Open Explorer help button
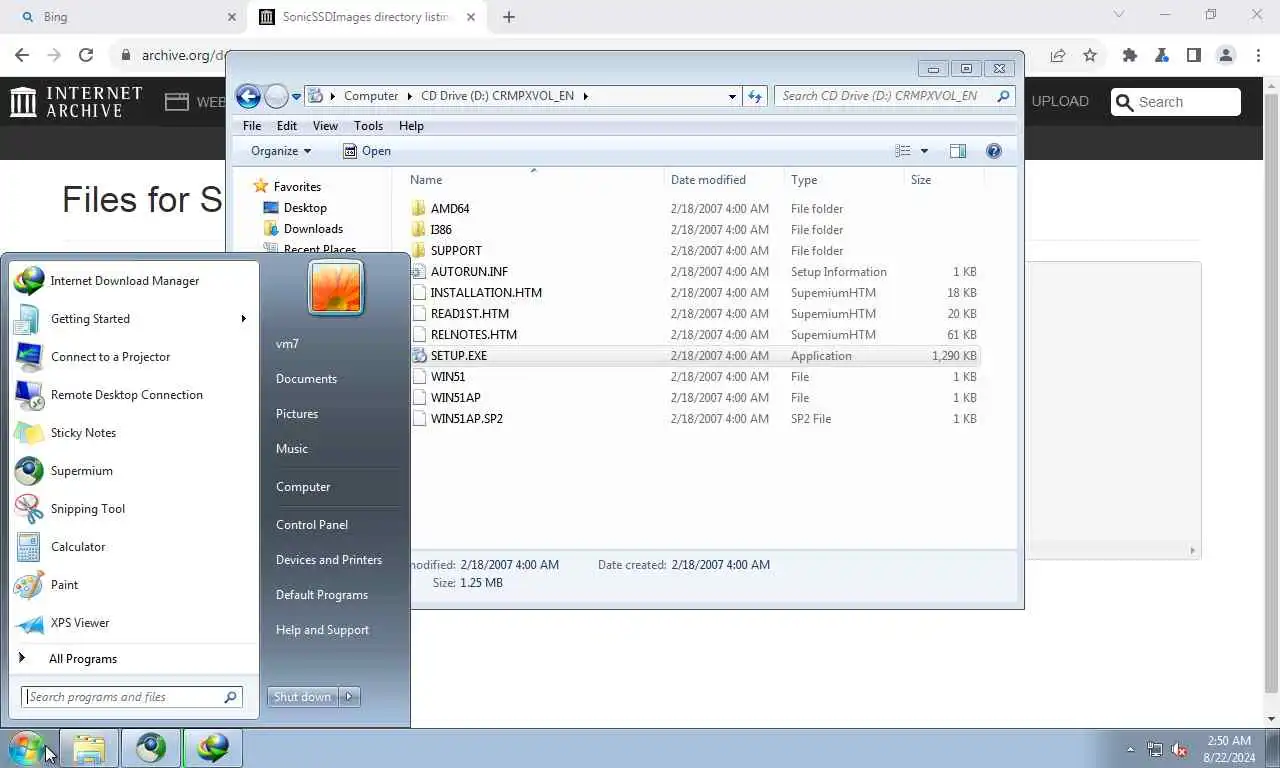 tap(994, 151)
